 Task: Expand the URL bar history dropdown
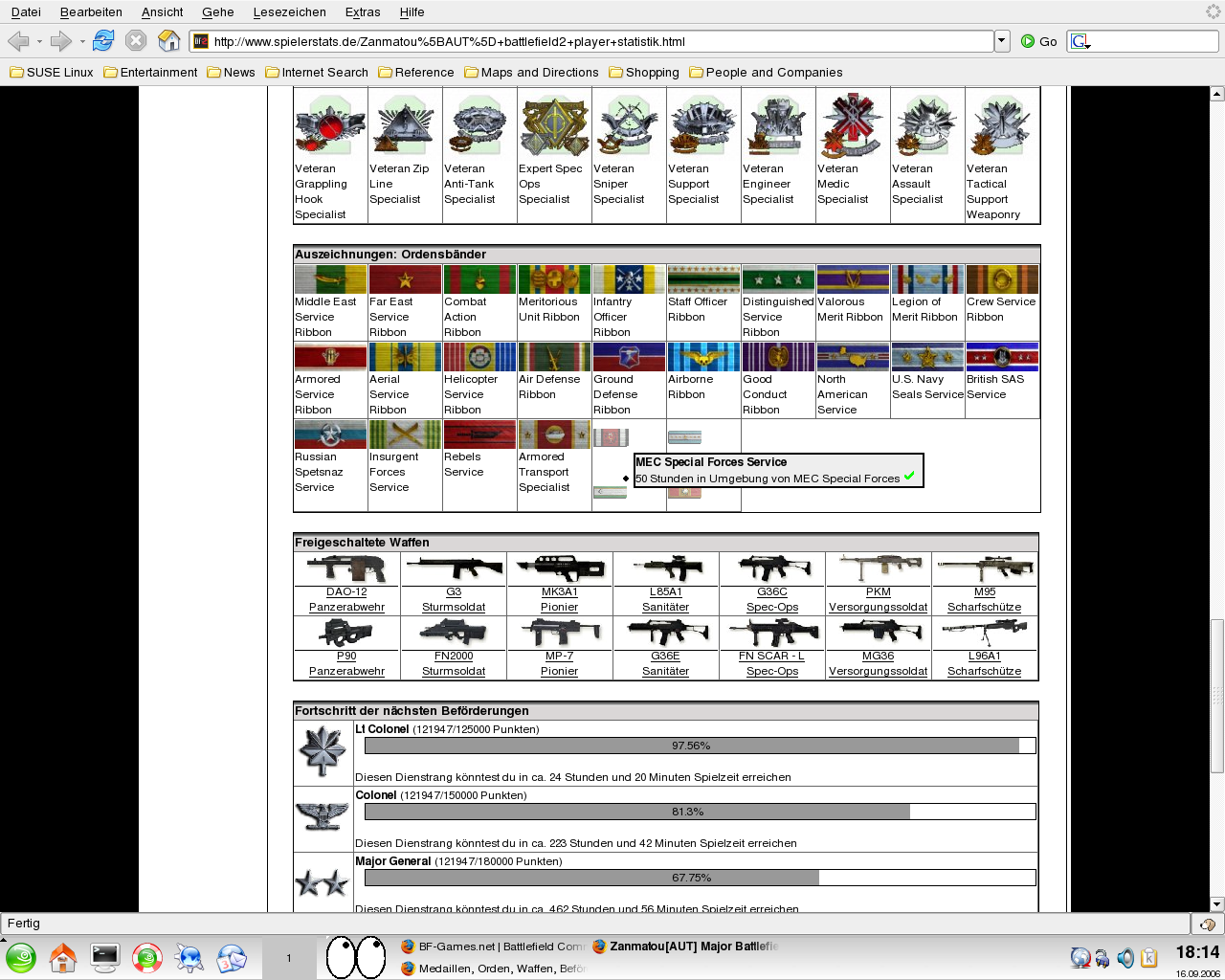1002,41
